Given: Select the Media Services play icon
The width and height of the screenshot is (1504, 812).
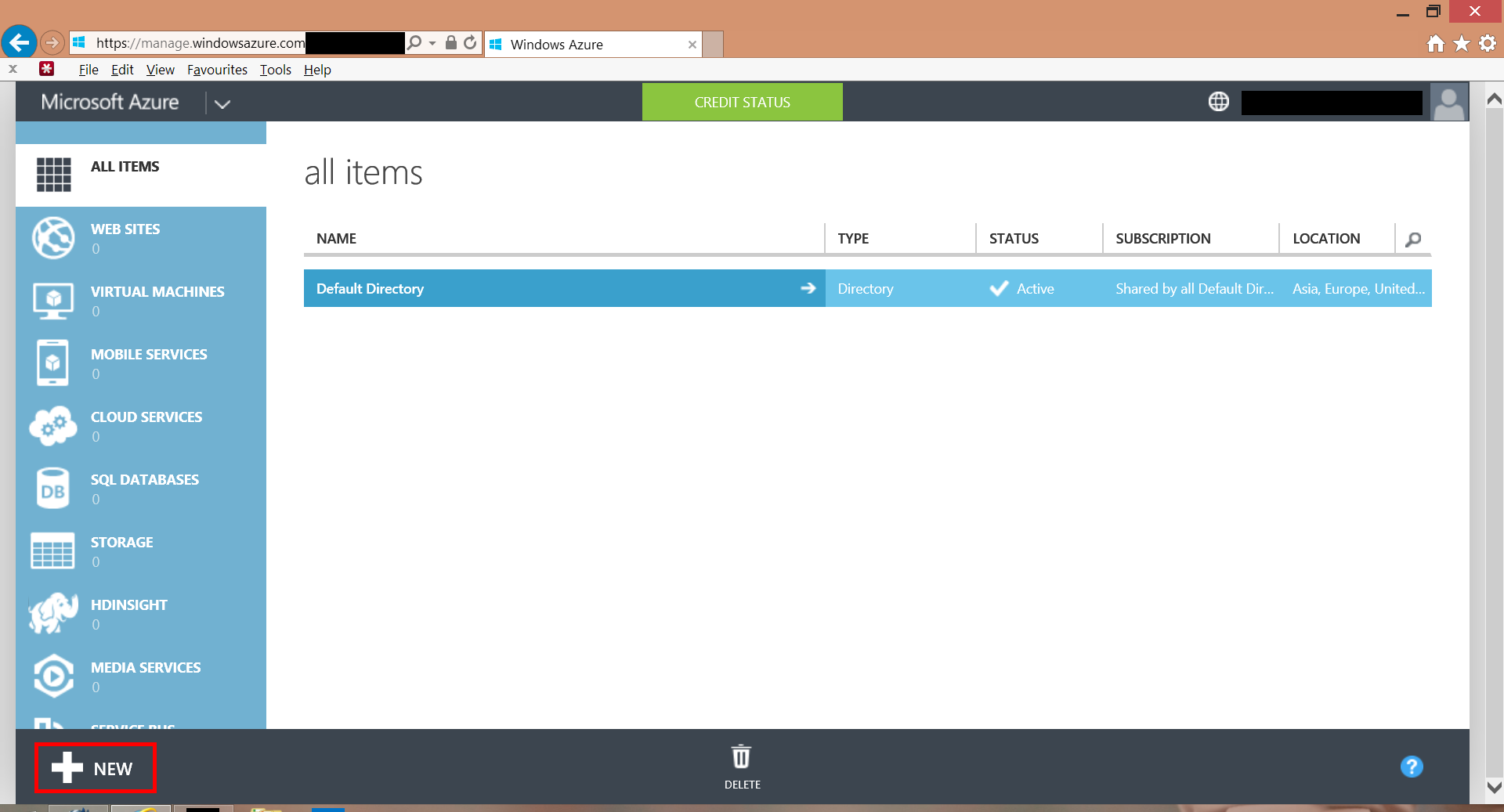Looking at the screenshot, I should (x=53, y=676).
